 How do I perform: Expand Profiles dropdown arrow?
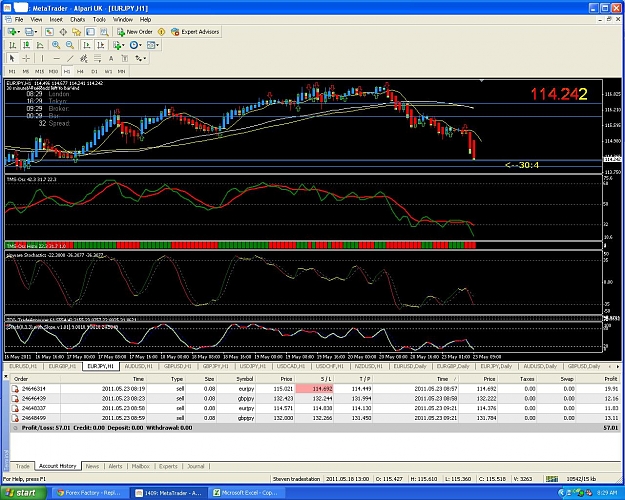click(x=36, y=31)
